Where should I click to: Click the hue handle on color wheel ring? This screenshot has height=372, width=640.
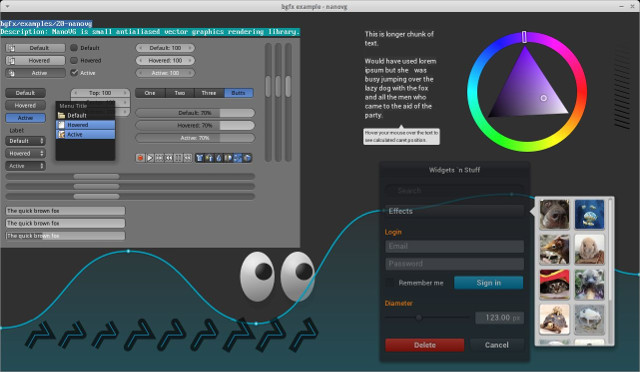[x=524, y=37]
